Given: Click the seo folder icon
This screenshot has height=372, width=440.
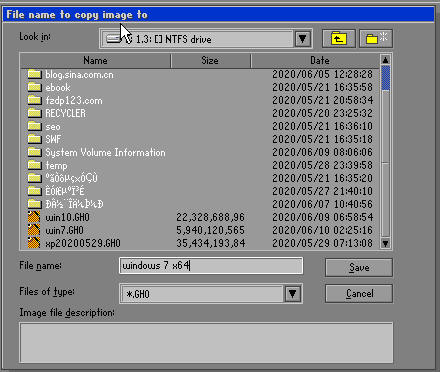Looking at the screenshot, I should pyautogui.click(x=34, y=126).
